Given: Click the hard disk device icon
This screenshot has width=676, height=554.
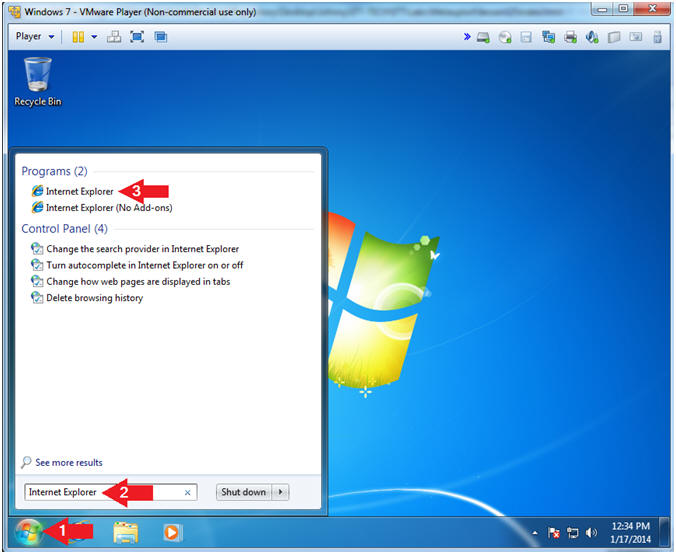Looking at the screenshot, I should click(x=483, y=37).
